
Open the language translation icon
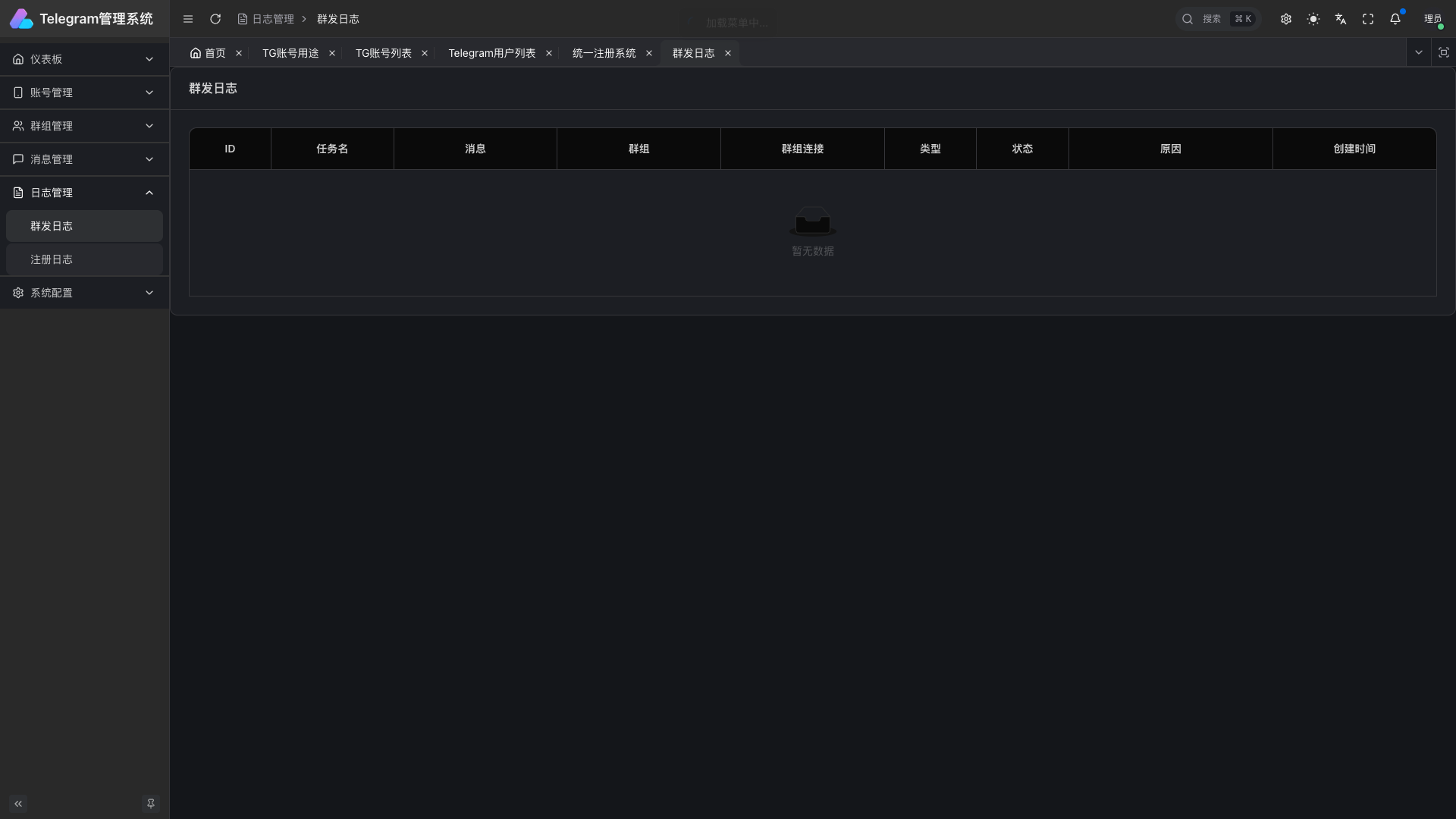point(1341,19)
